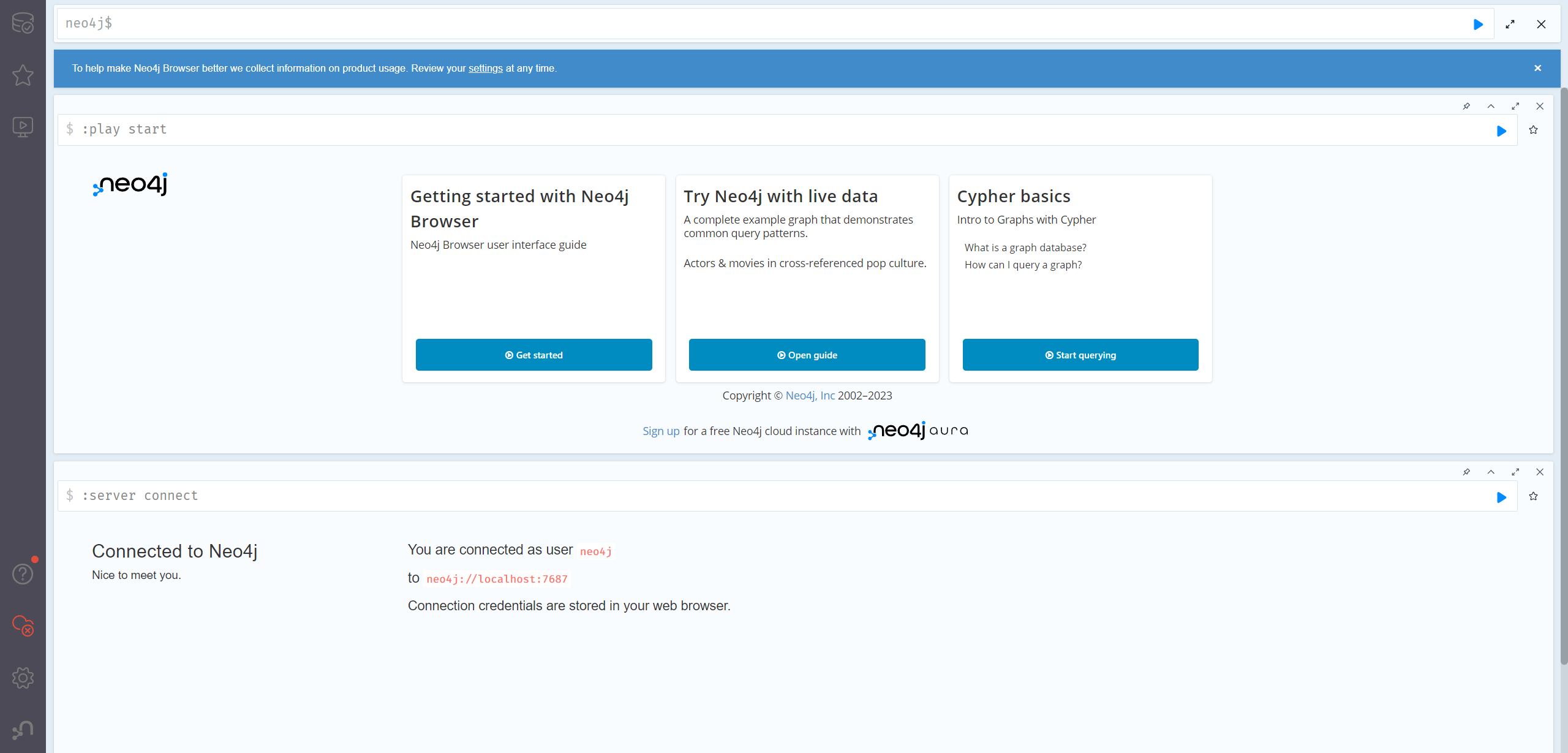Open the Favorites star sidebar icon
1568x753 pixels.
click(x=23, y=75)
